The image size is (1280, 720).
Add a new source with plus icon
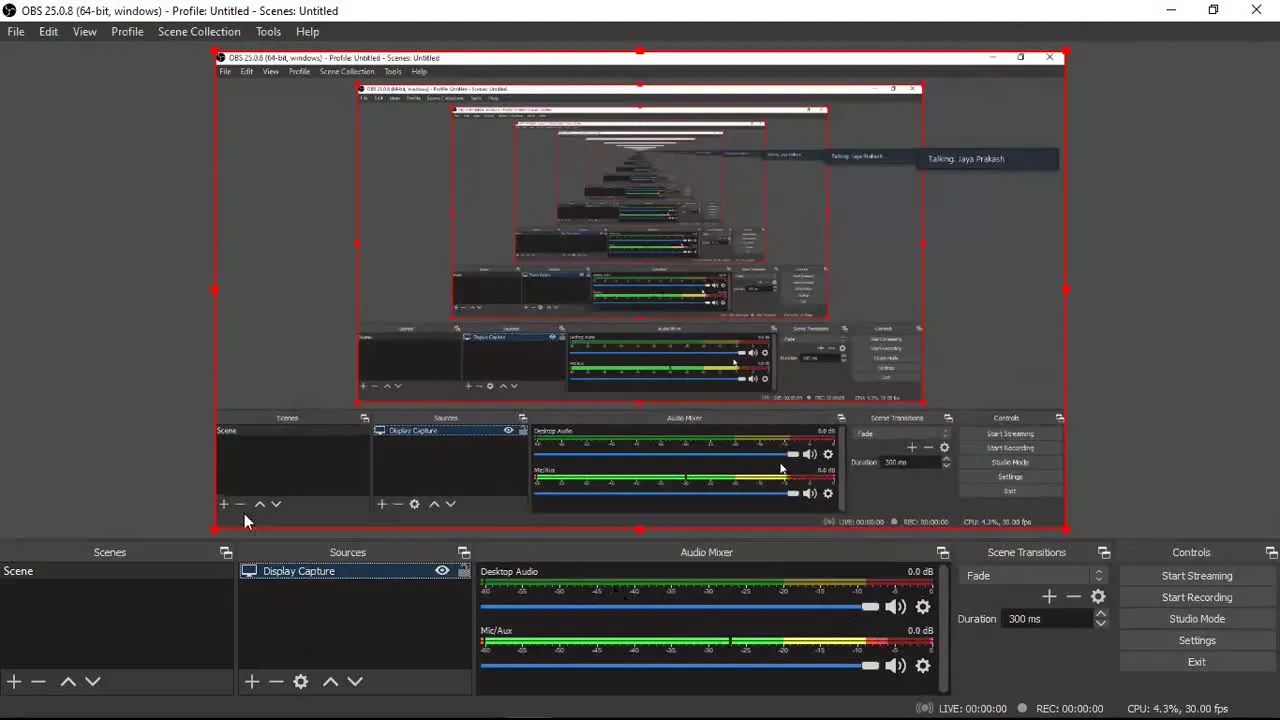pos(252,681)
